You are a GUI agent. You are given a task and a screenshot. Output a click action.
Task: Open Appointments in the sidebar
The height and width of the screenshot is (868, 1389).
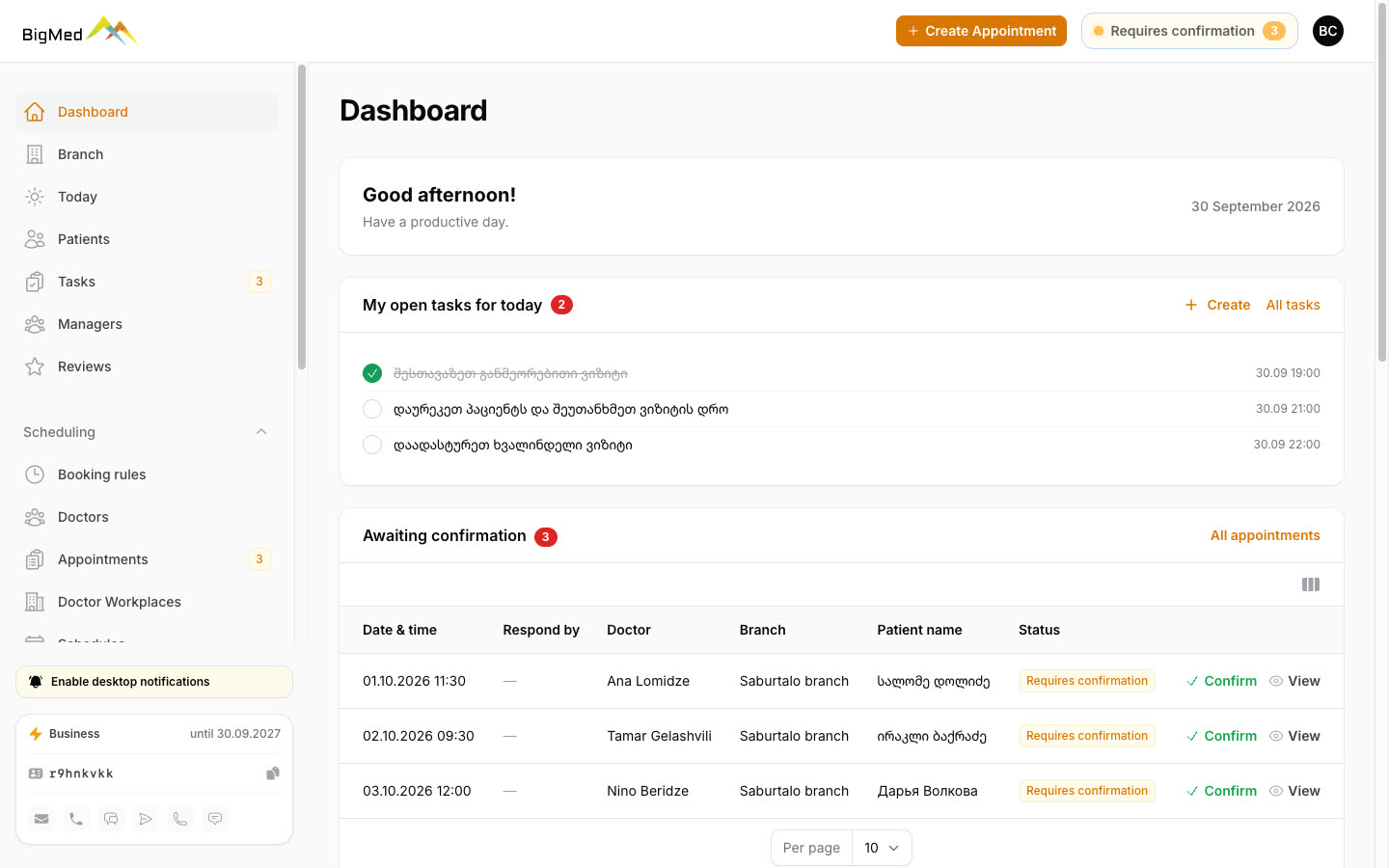(147, 559)
